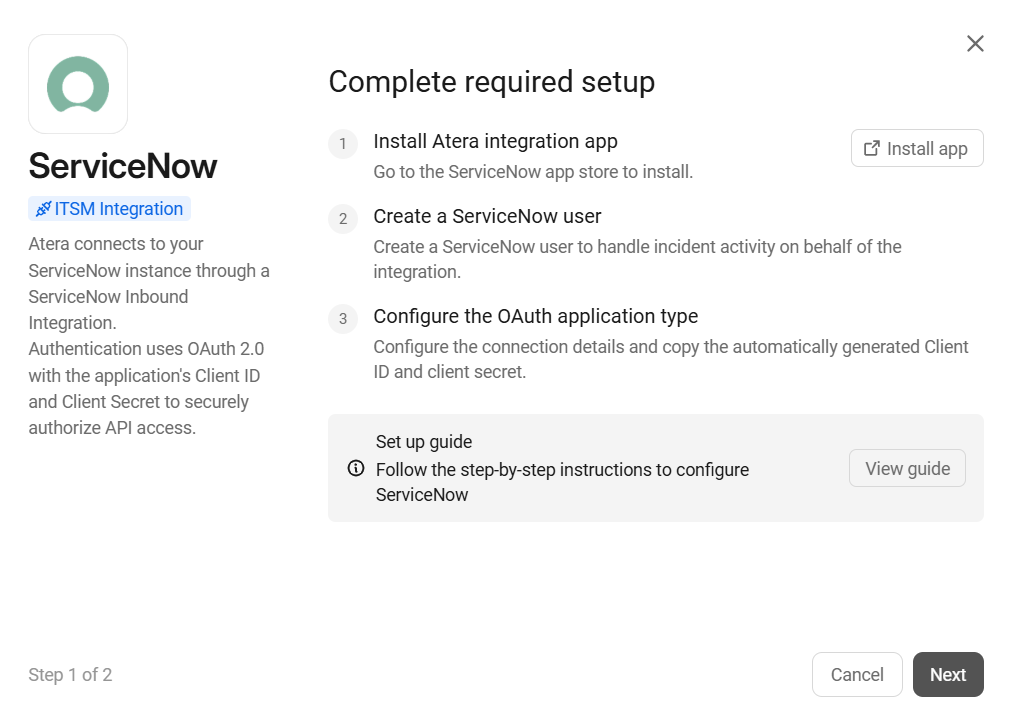Proceed with the Next button

coord(948,674)
